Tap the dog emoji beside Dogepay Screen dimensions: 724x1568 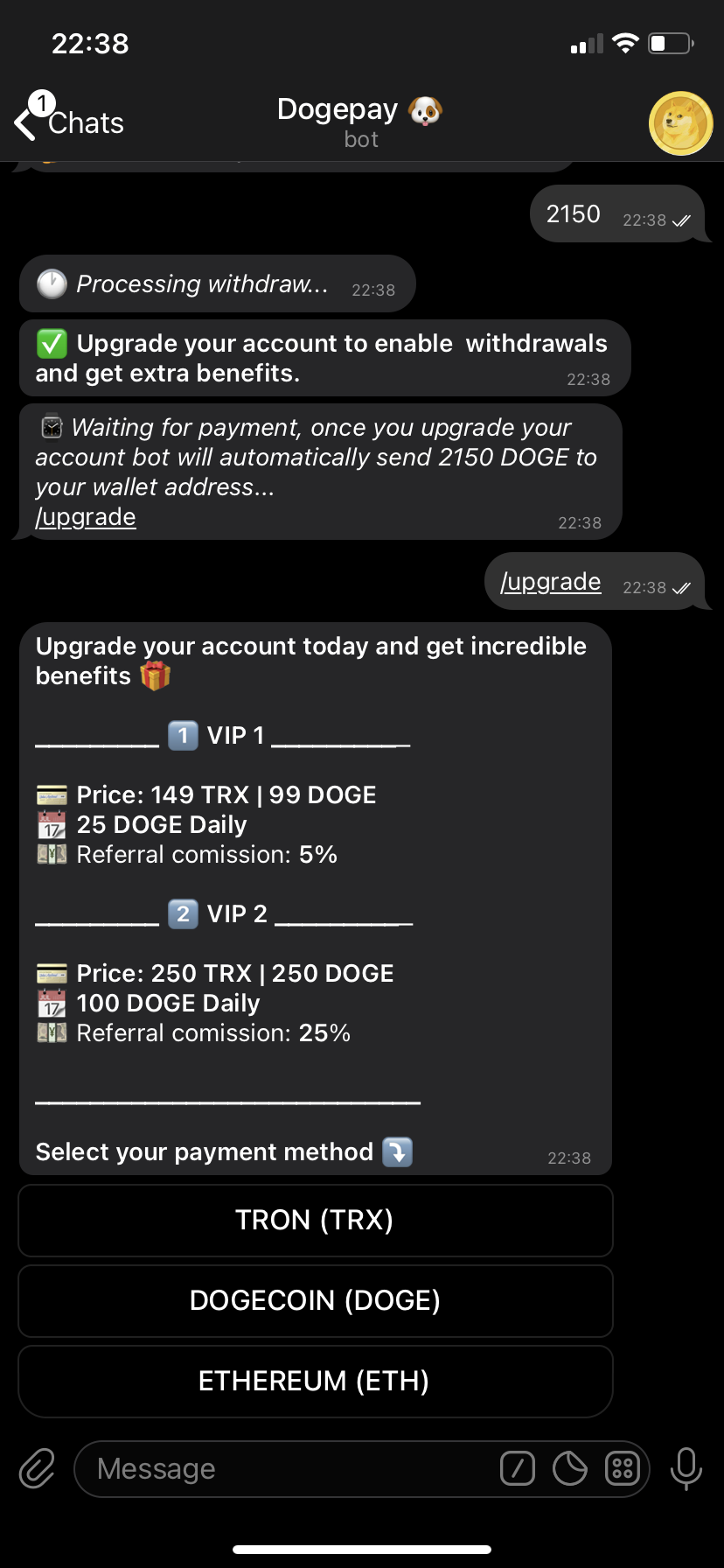[426, 110]
